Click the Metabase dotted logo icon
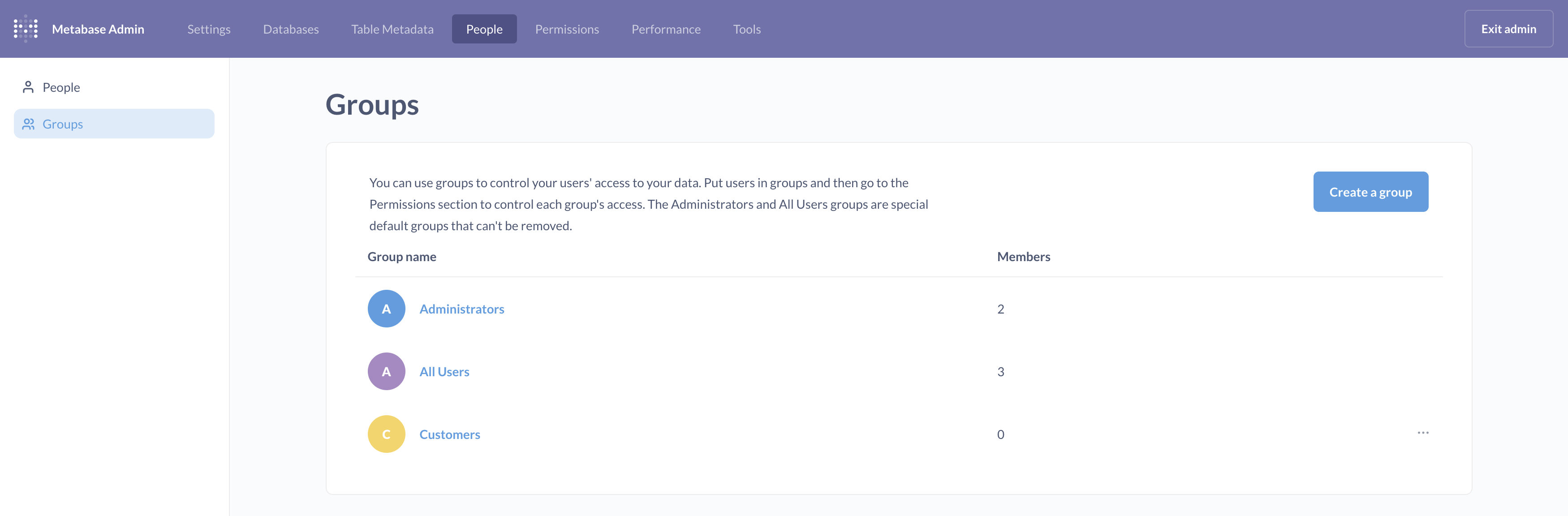This screenshot has width=1568, height=516. point(25,29)
